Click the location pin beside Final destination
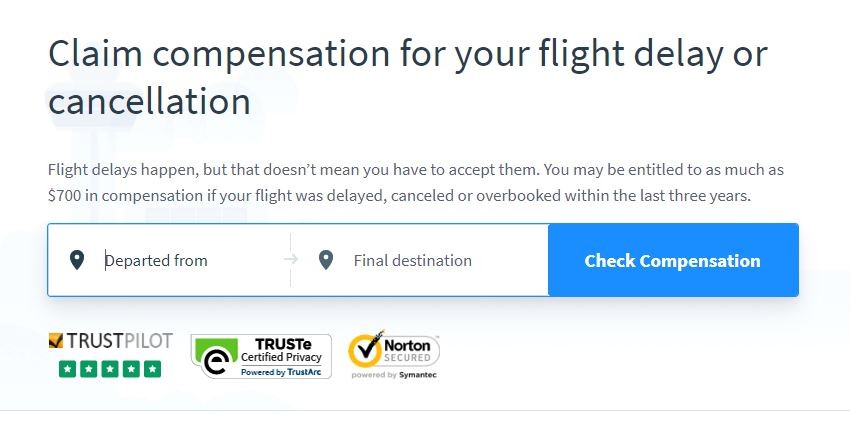This screenshot has height=425, width=850. coord(325,260)
